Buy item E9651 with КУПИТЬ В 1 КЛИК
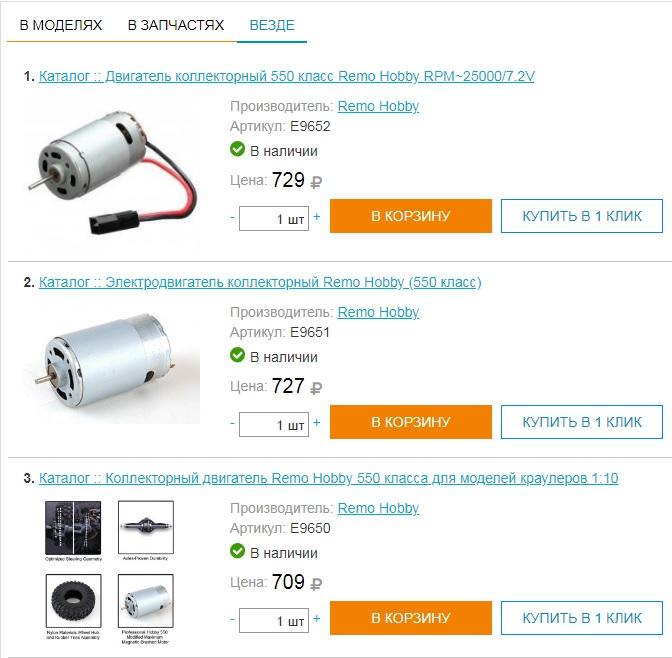This screenshot has height=658, width=672. point(582,422)
